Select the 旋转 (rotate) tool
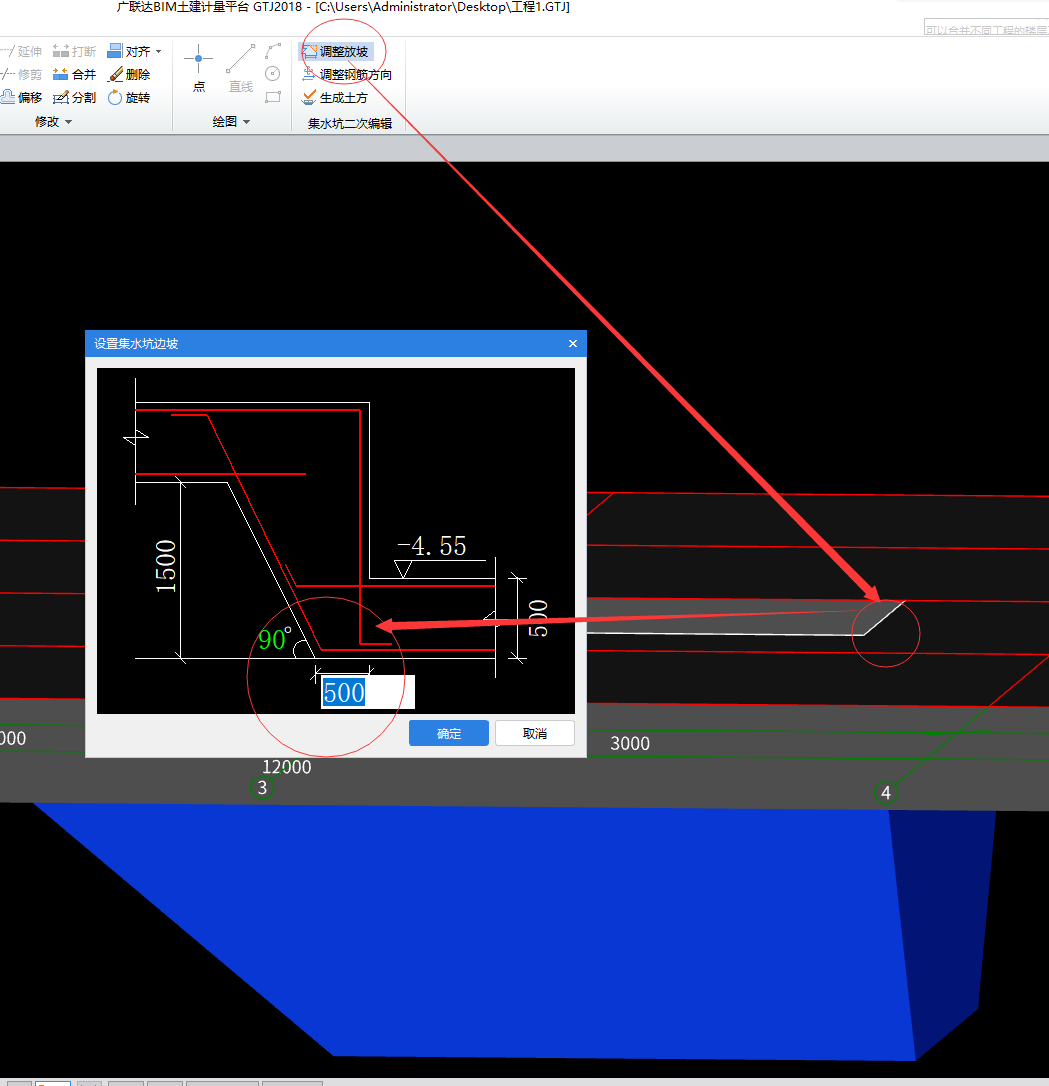The height and width of the screenshot is (1086, 1049). [x=129, y=97]
